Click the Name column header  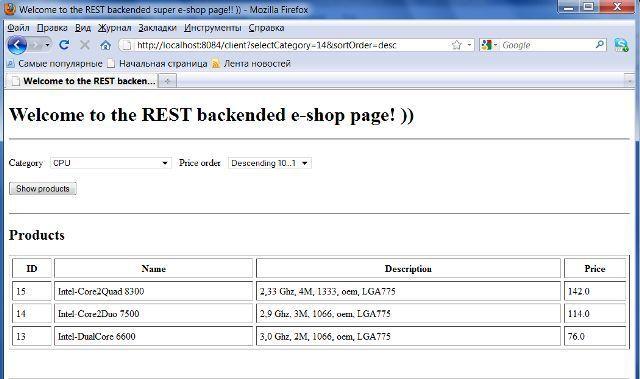coord(153,268)
